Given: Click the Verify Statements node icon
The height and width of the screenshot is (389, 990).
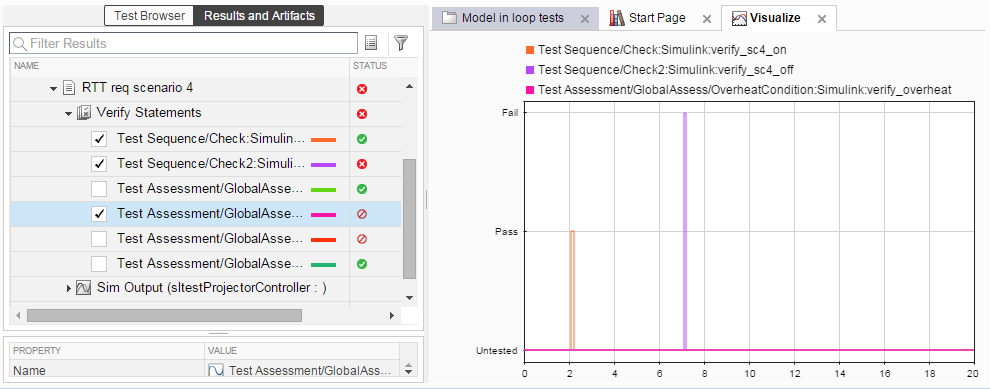Looking at the screenshot, I should [84, 113].
